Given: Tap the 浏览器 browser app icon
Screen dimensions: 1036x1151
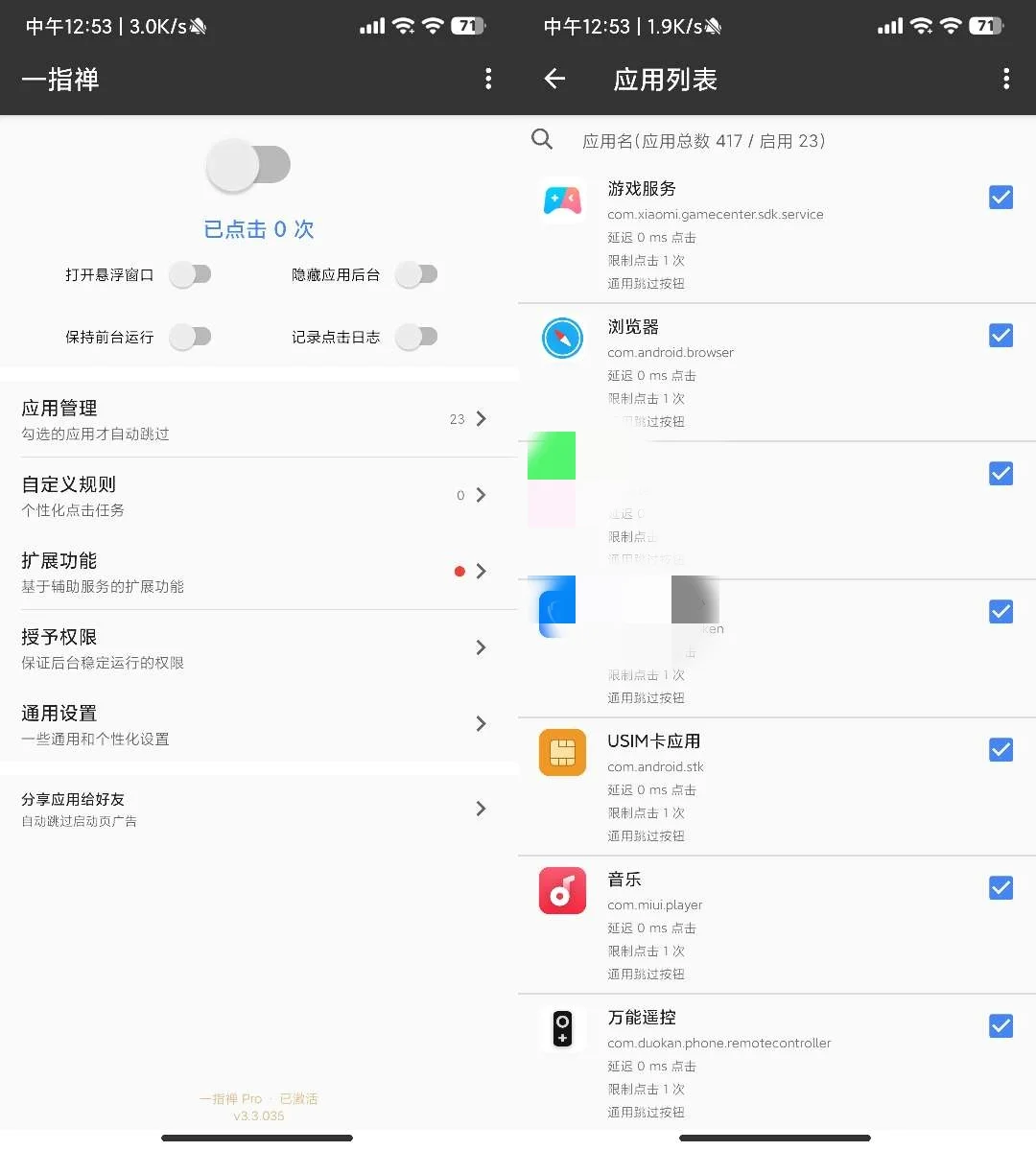Looking at the screenshot, I should click(562, 338).
